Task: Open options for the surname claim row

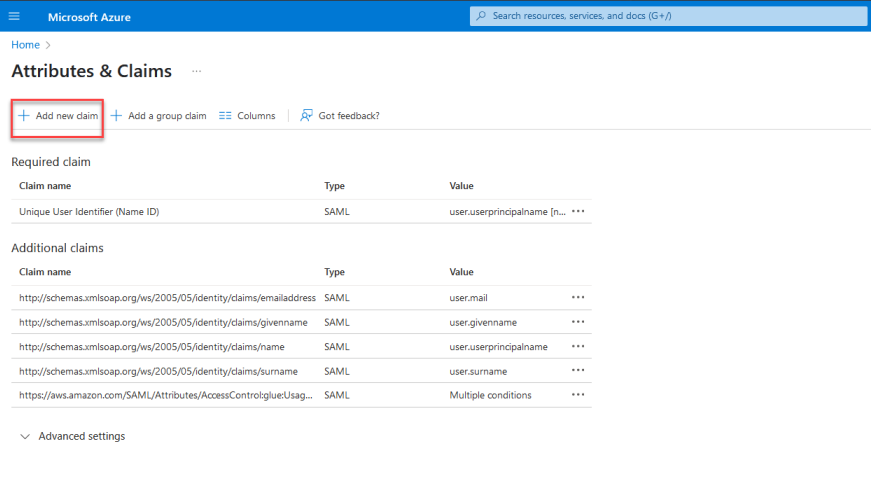Action: [x=578, y=370]
